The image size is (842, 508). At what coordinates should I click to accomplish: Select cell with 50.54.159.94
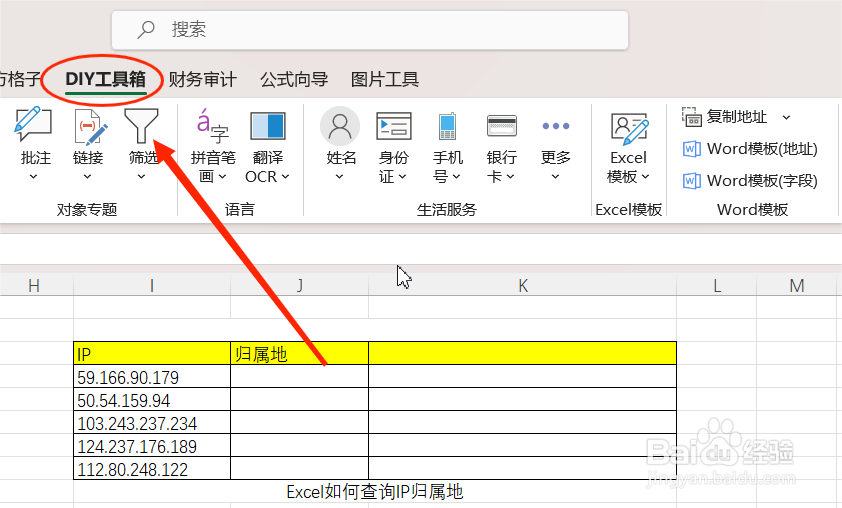tap(152, 400)
